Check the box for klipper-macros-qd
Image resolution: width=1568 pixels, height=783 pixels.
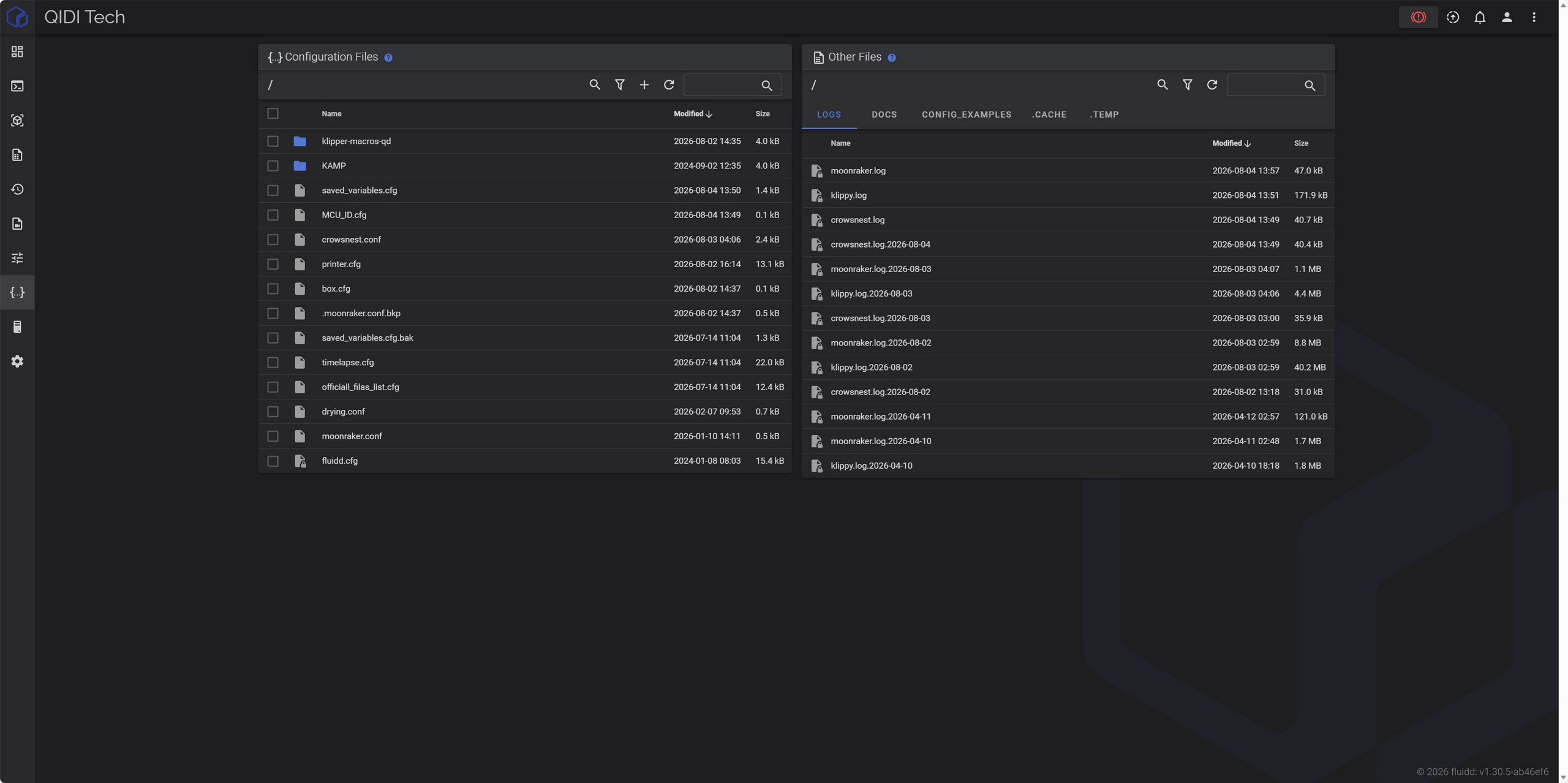(x=273, y=142)
